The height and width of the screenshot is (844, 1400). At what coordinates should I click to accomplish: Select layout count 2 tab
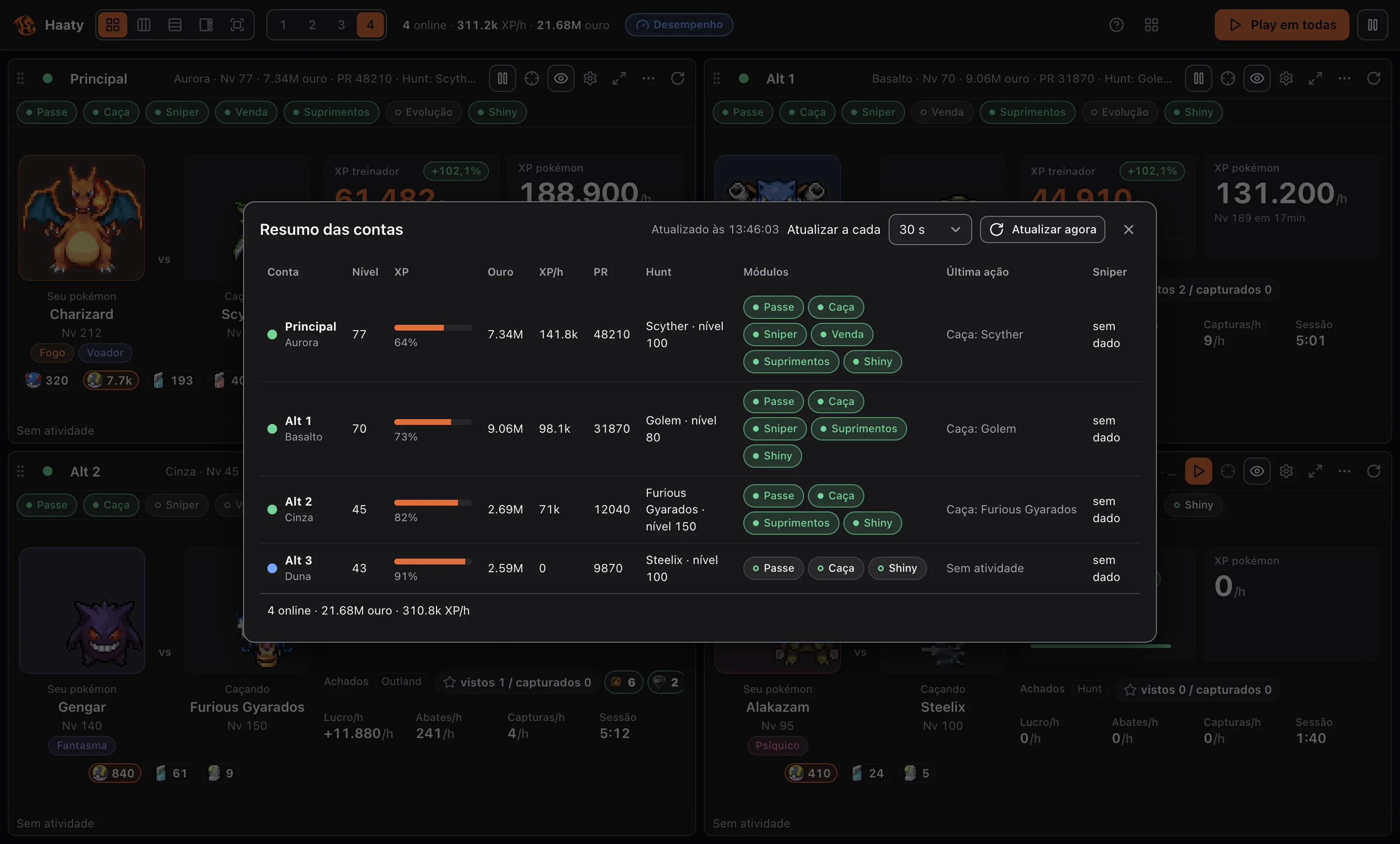pyautogui.click(x=312, y=24)
